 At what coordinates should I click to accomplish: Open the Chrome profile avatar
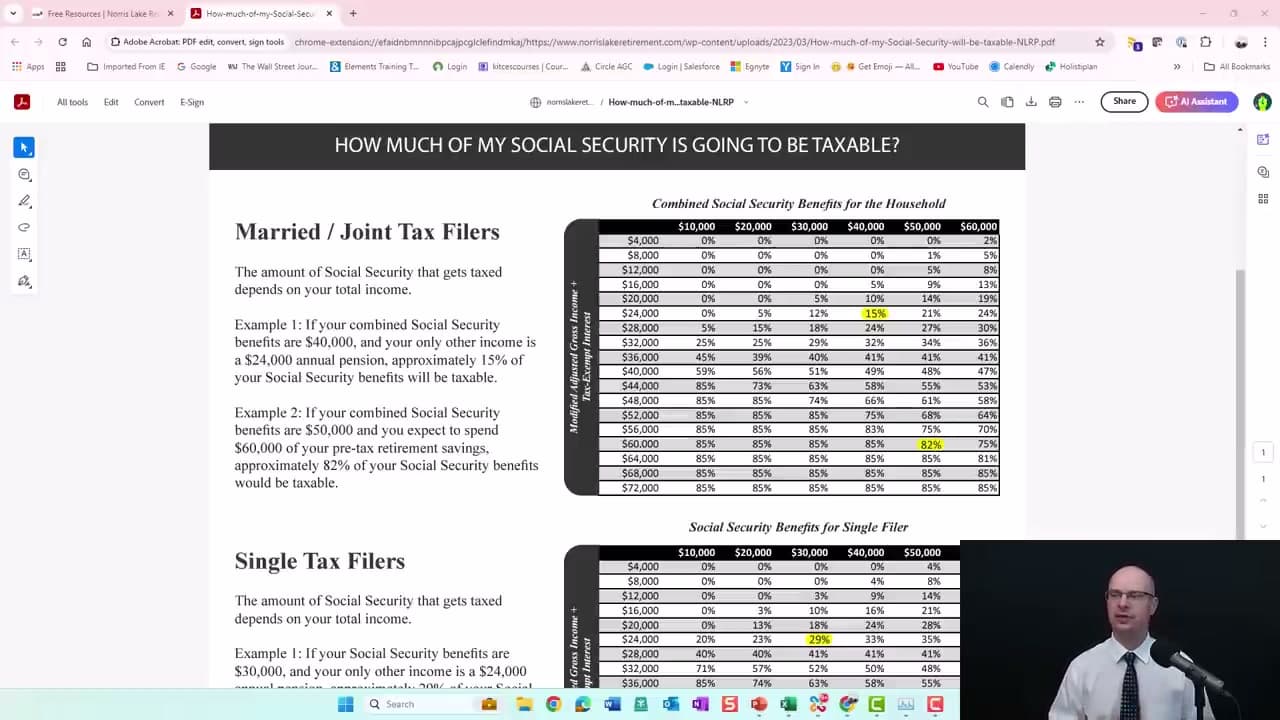tap(1241, 42)
